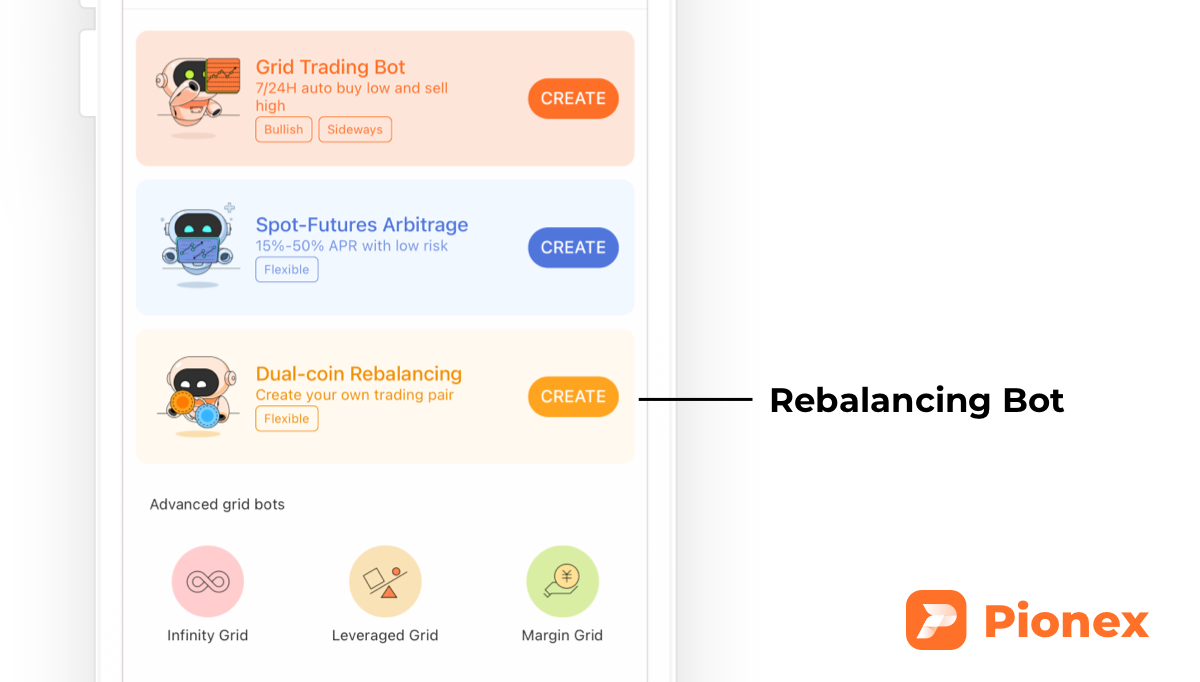
Task: Click CREATE for Dual-coin Rebalancing
Action: [x=573, y=396]
